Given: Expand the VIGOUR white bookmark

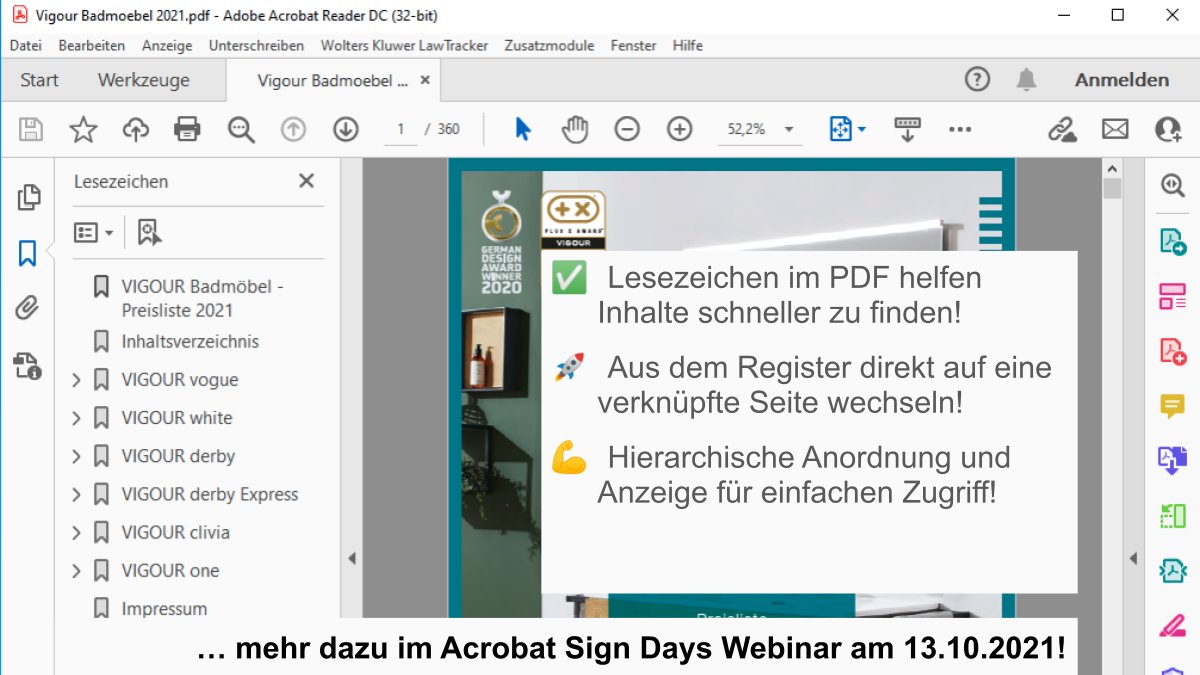Looking at the screenshot, I should click(77, 418).
